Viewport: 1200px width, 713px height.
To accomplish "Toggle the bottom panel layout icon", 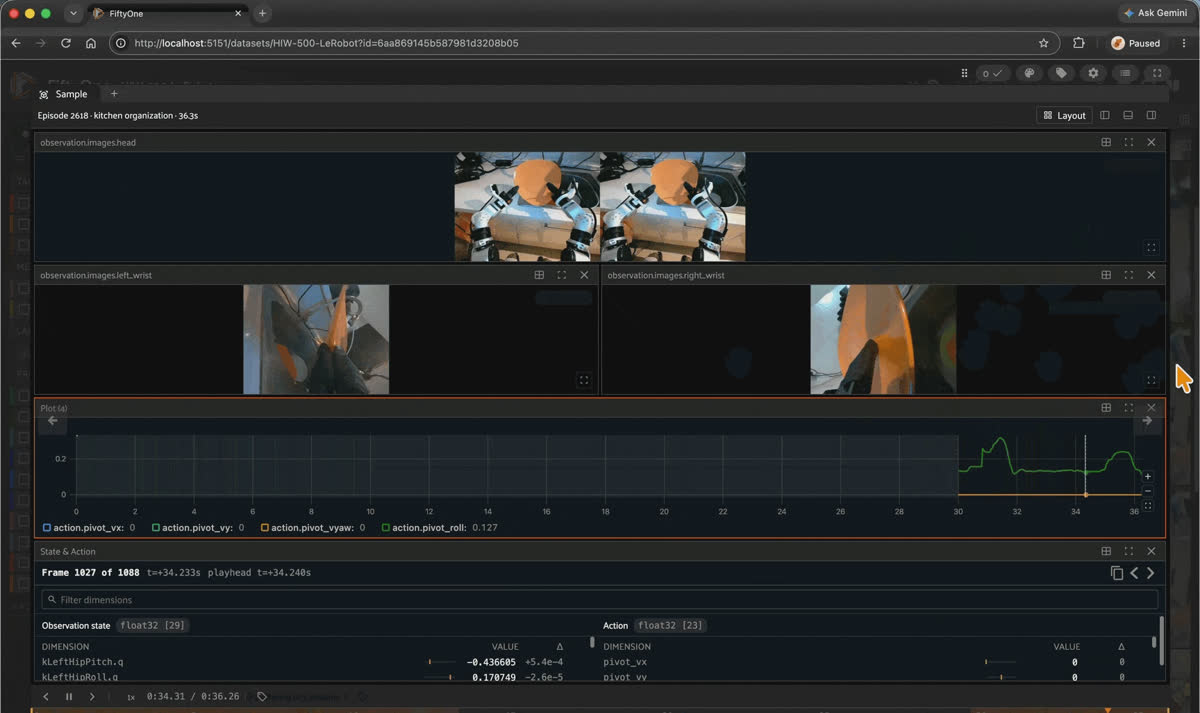I will point(1128,115).
